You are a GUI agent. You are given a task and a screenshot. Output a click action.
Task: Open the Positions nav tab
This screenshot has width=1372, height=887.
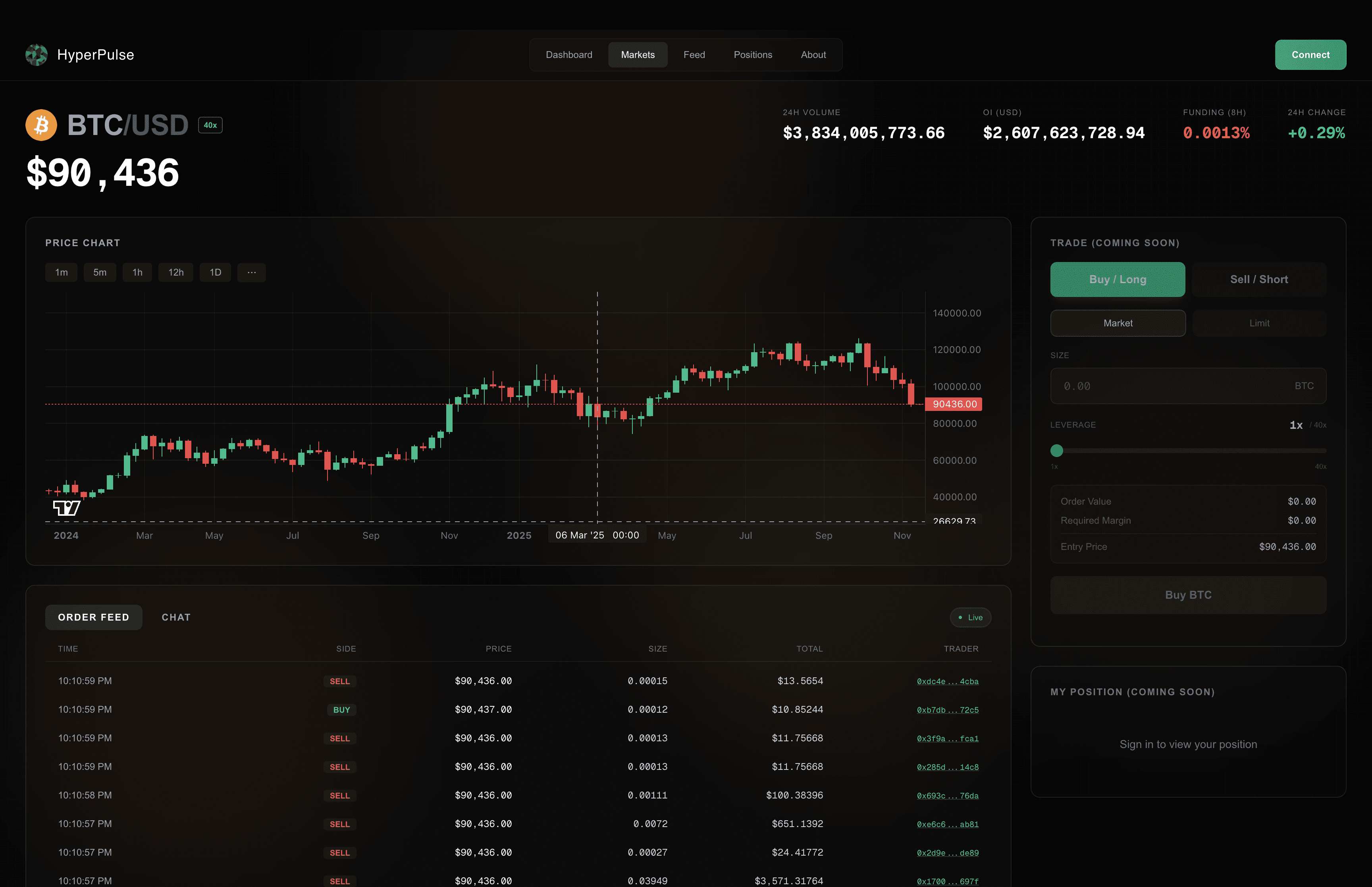tap(753, 55)
